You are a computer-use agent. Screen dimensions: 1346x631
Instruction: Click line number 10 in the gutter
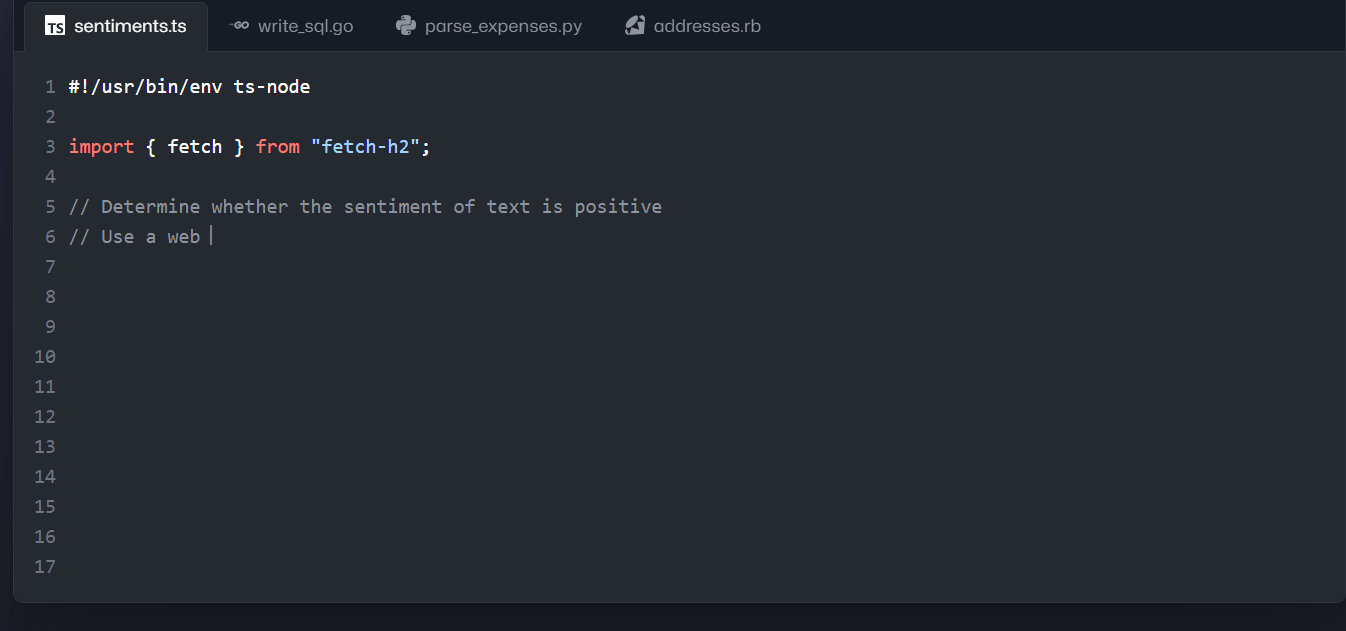coord(45,357)
